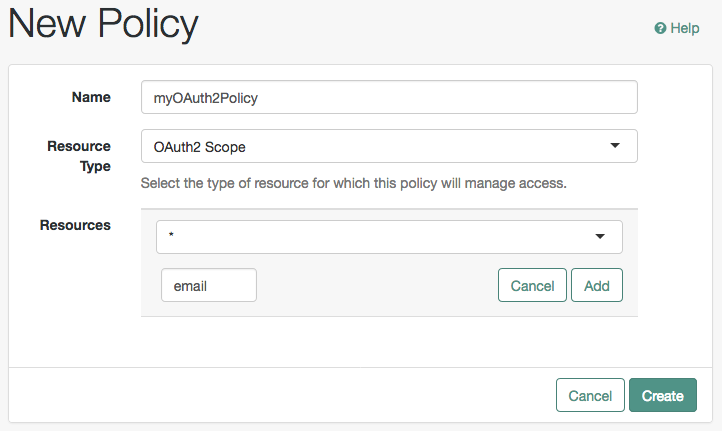Focus the Name input field
The image size is (722, 431).
point(389,97)
